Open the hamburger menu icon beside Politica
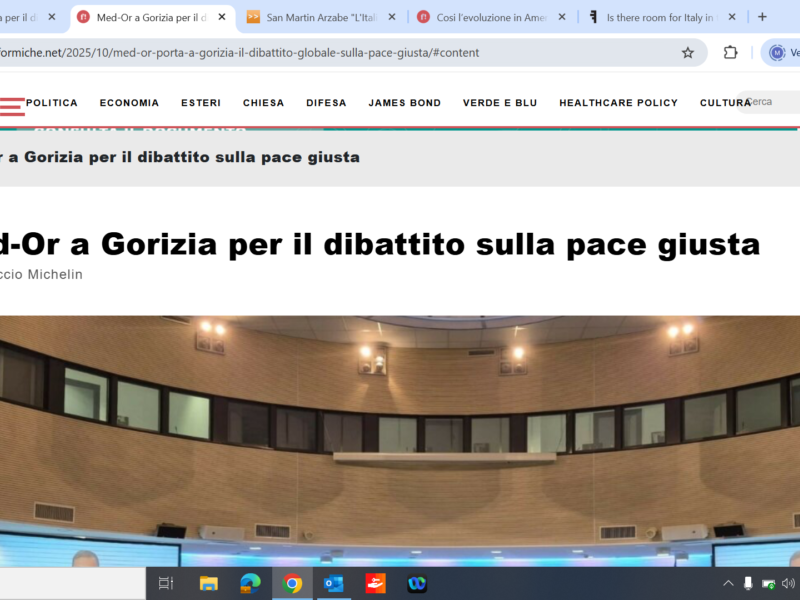 pyautogui.click(x=12, y=105)
